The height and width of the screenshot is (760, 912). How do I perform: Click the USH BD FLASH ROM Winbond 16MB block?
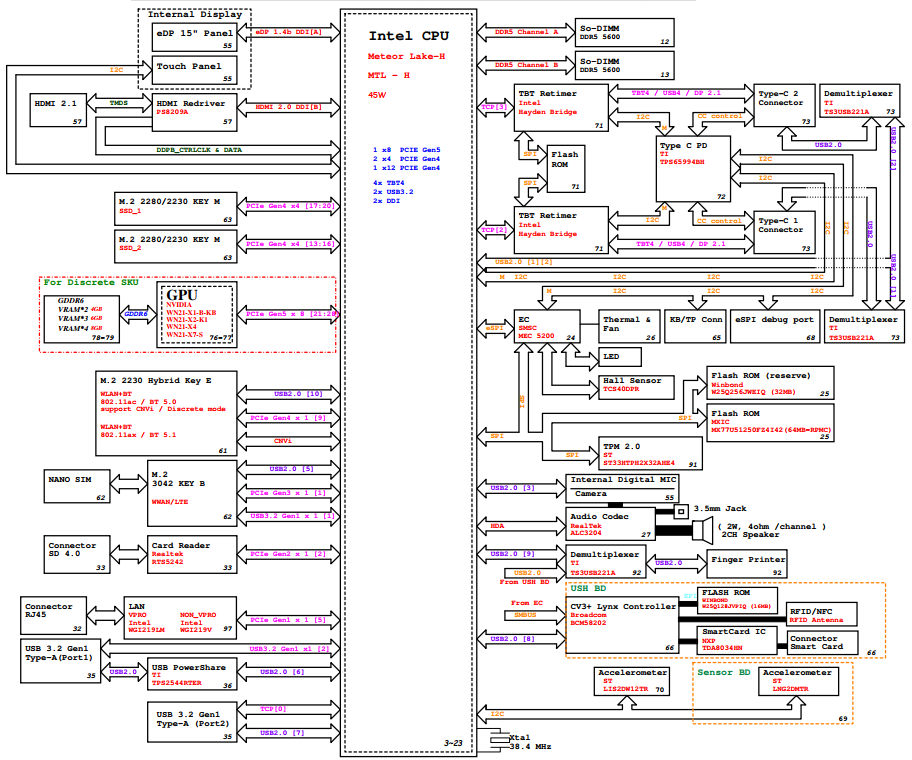[x=737, y=600]
